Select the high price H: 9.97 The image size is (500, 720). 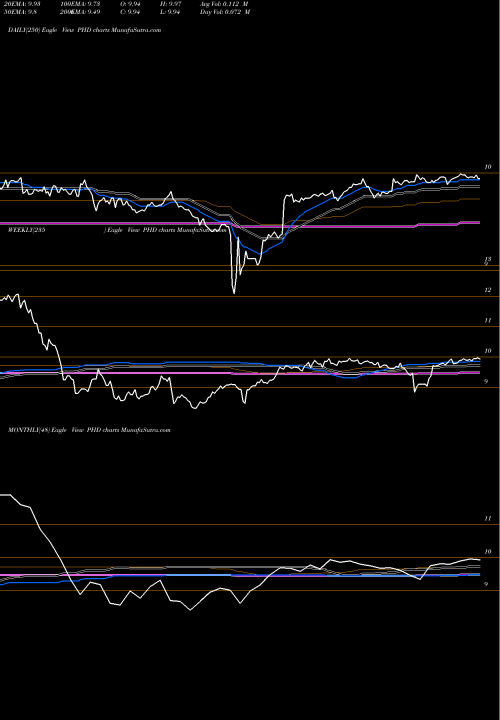tap(169, 4)
